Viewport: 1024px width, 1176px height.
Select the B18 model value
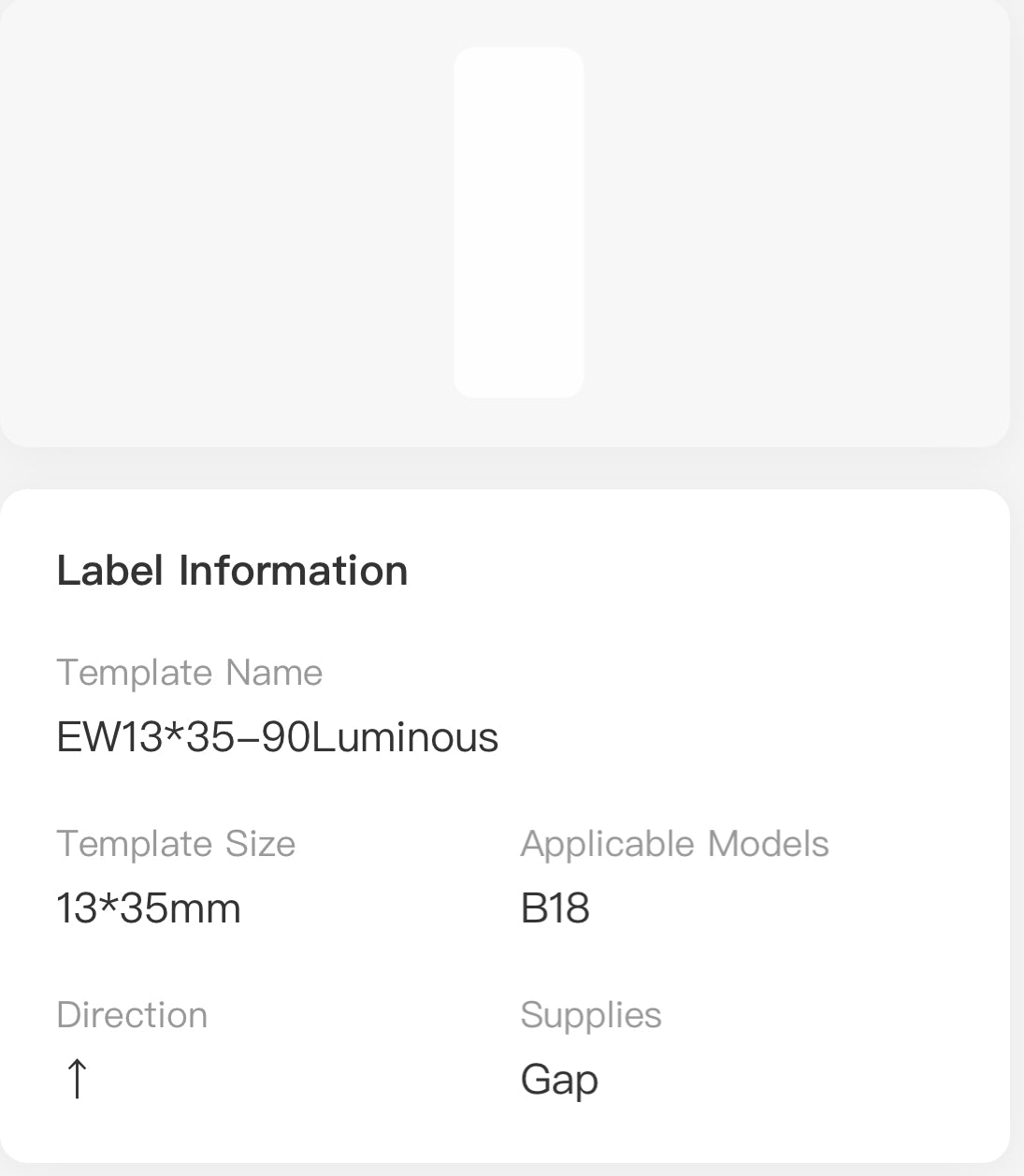554,907
